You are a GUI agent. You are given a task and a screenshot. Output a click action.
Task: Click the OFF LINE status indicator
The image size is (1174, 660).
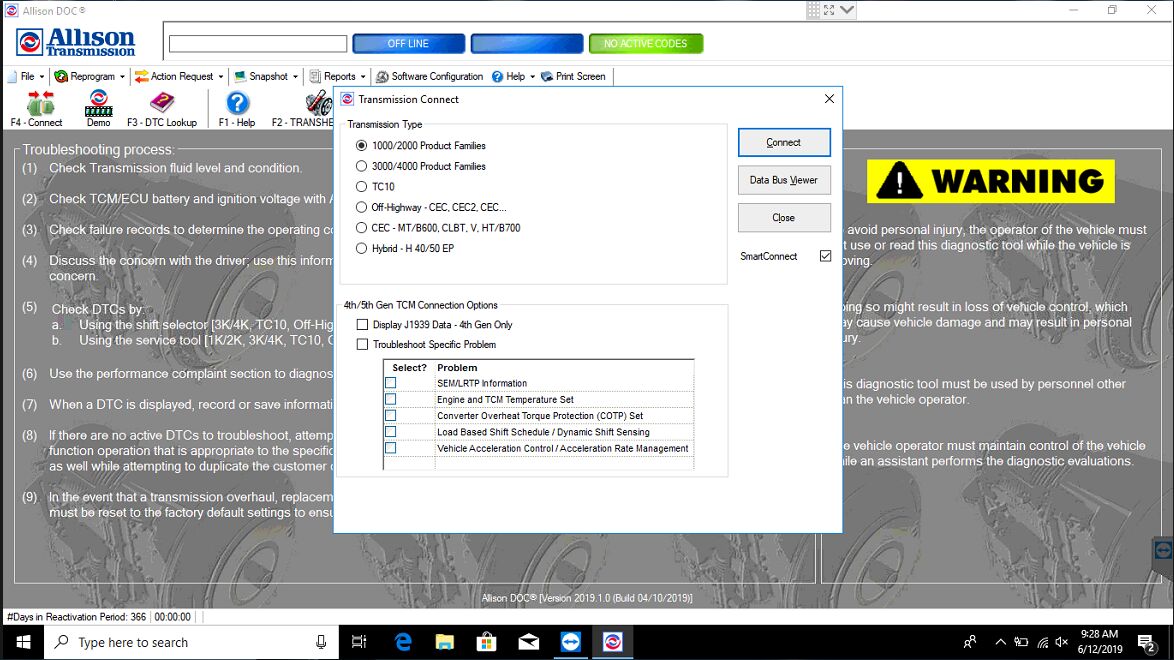click(409, 43)
